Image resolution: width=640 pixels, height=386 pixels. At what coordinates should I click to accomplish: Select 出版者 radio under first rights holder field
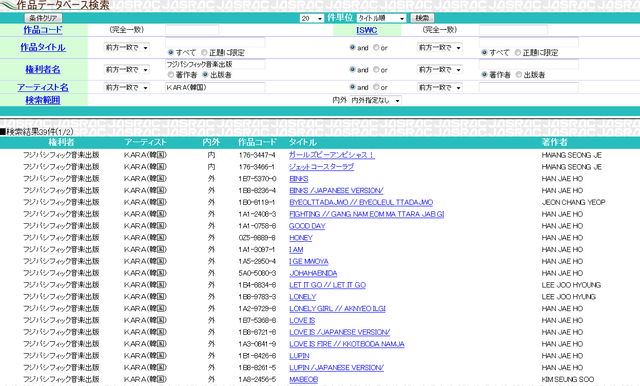click(205, 75)
